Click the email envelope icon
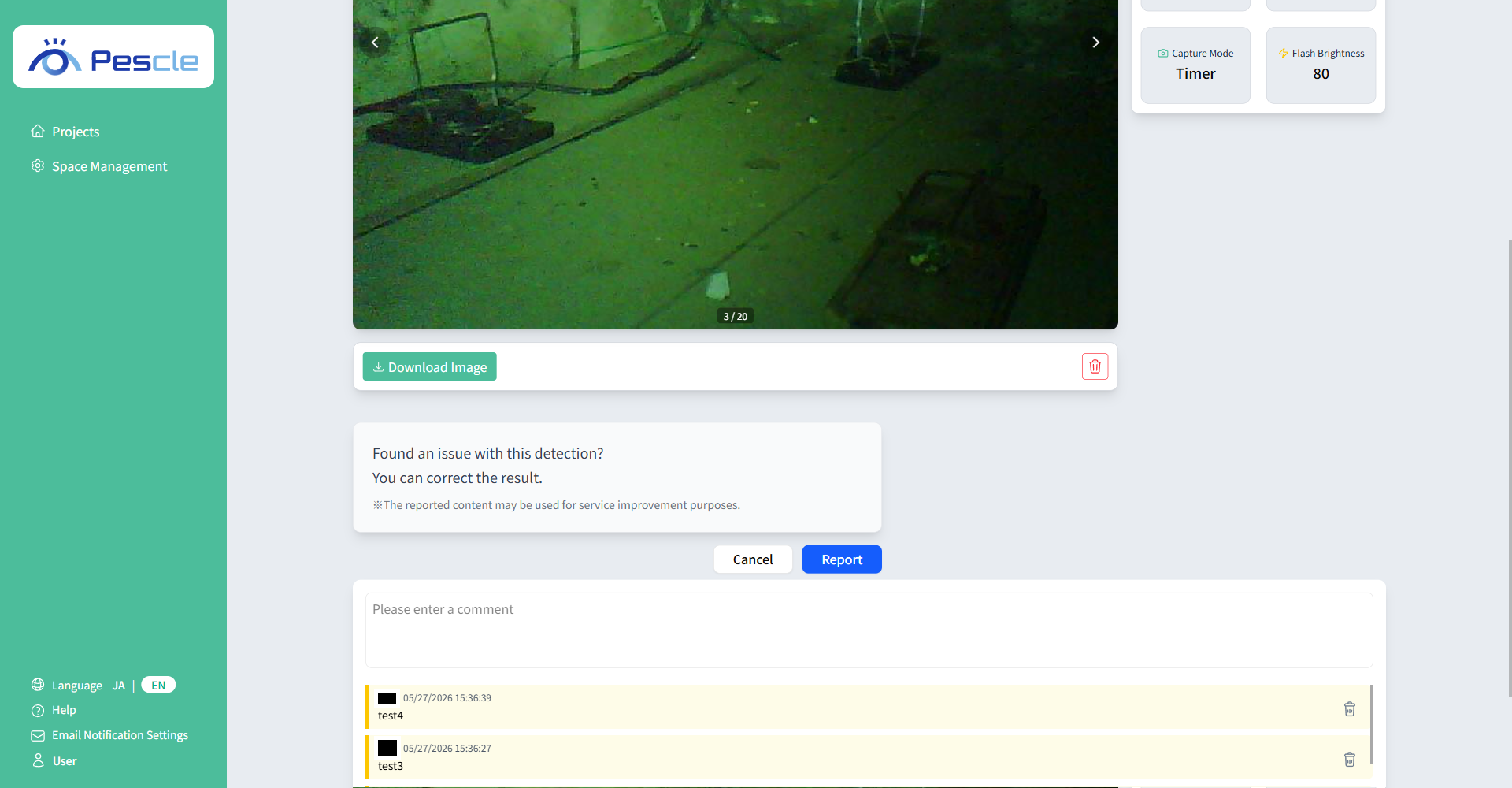 (38, 735)
